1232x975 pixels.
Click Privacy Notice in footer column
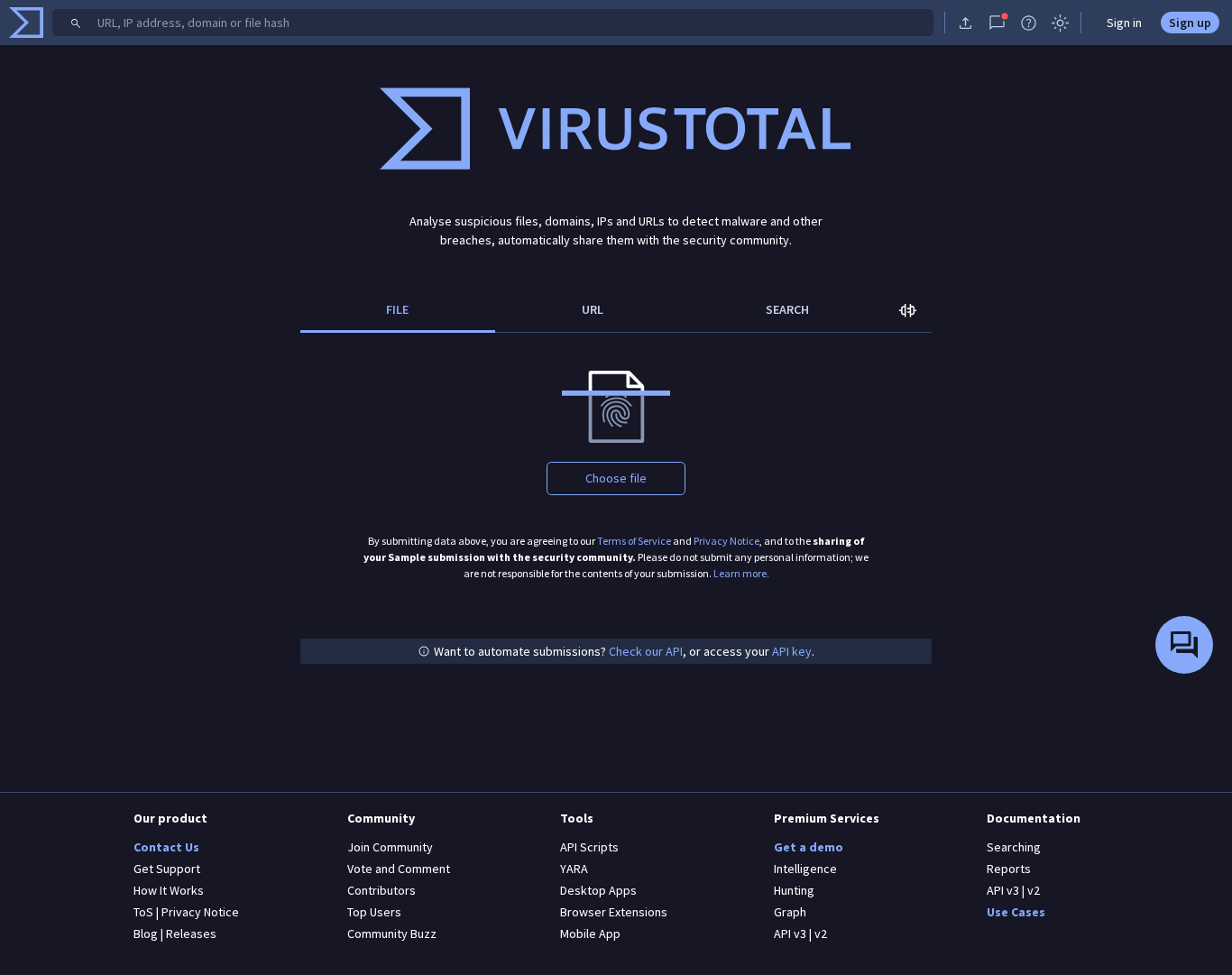200,912
